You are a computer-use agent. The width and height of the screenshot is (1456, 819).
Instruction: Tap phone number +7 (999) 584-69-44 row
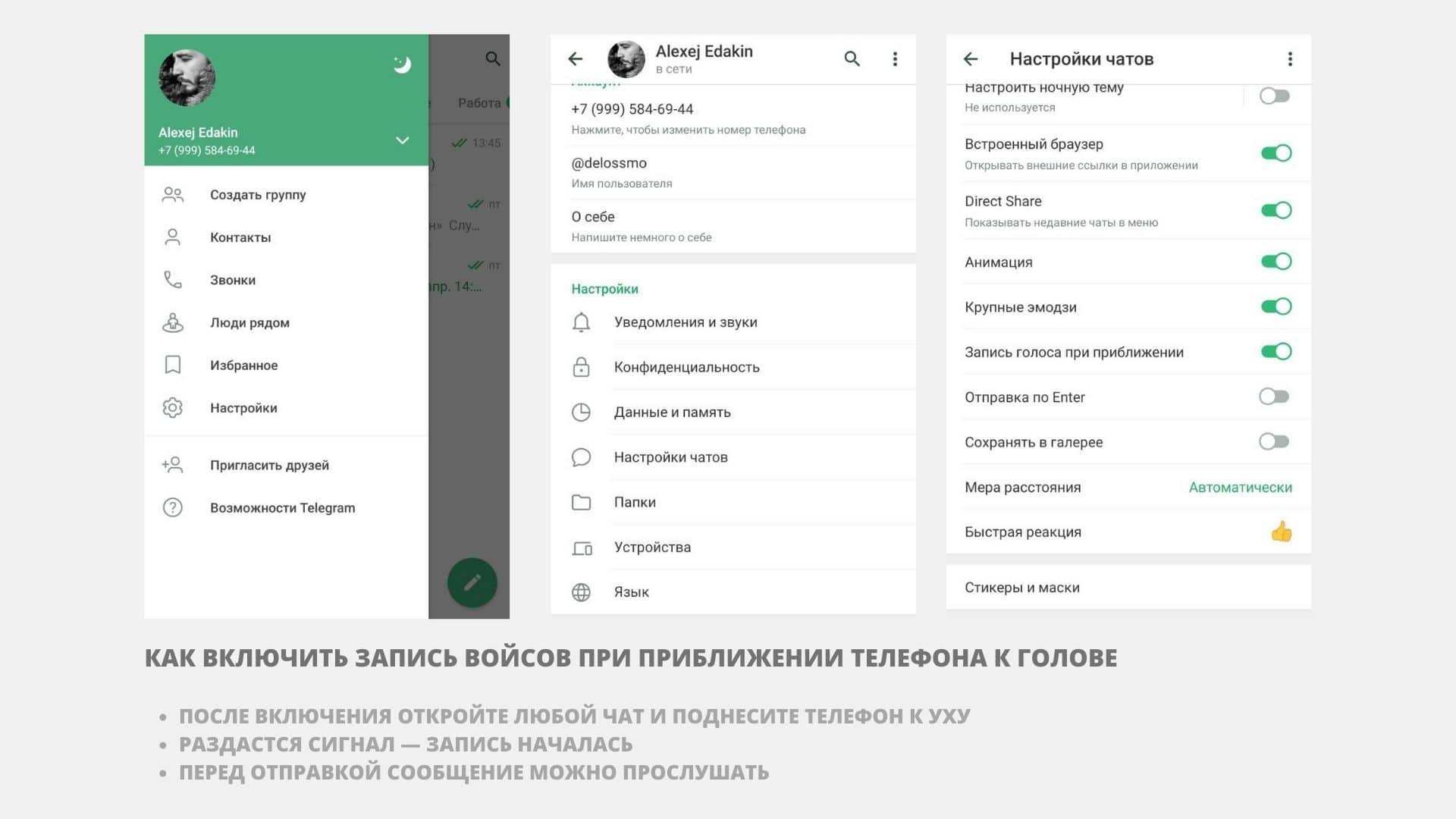733,118
